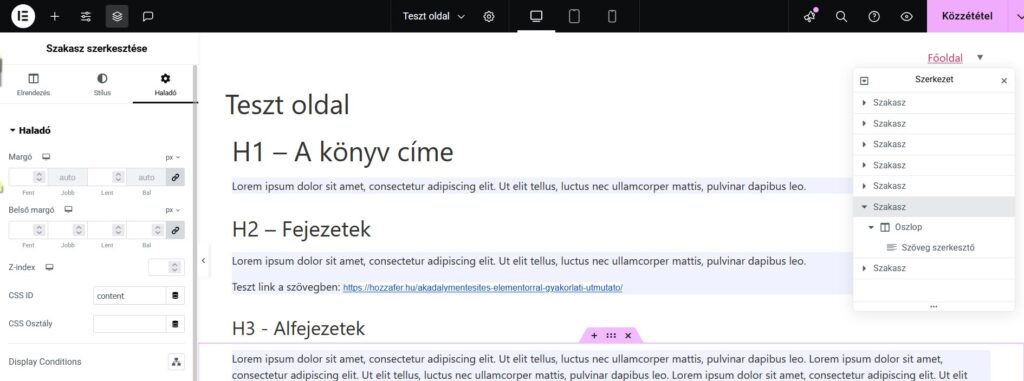The height and width of the screenshot is (381, 1024).
Task: Click the Belső margó Jobb input
Action: coord(67,230)
